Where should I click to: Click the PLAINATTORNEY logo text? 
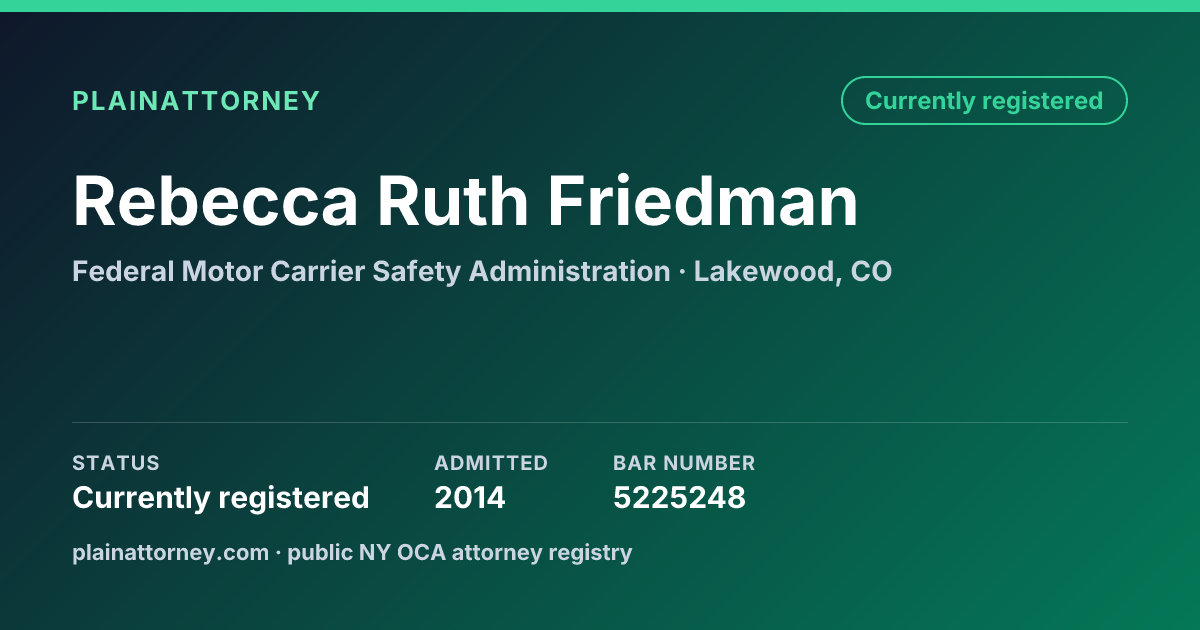tap(196, 101)
